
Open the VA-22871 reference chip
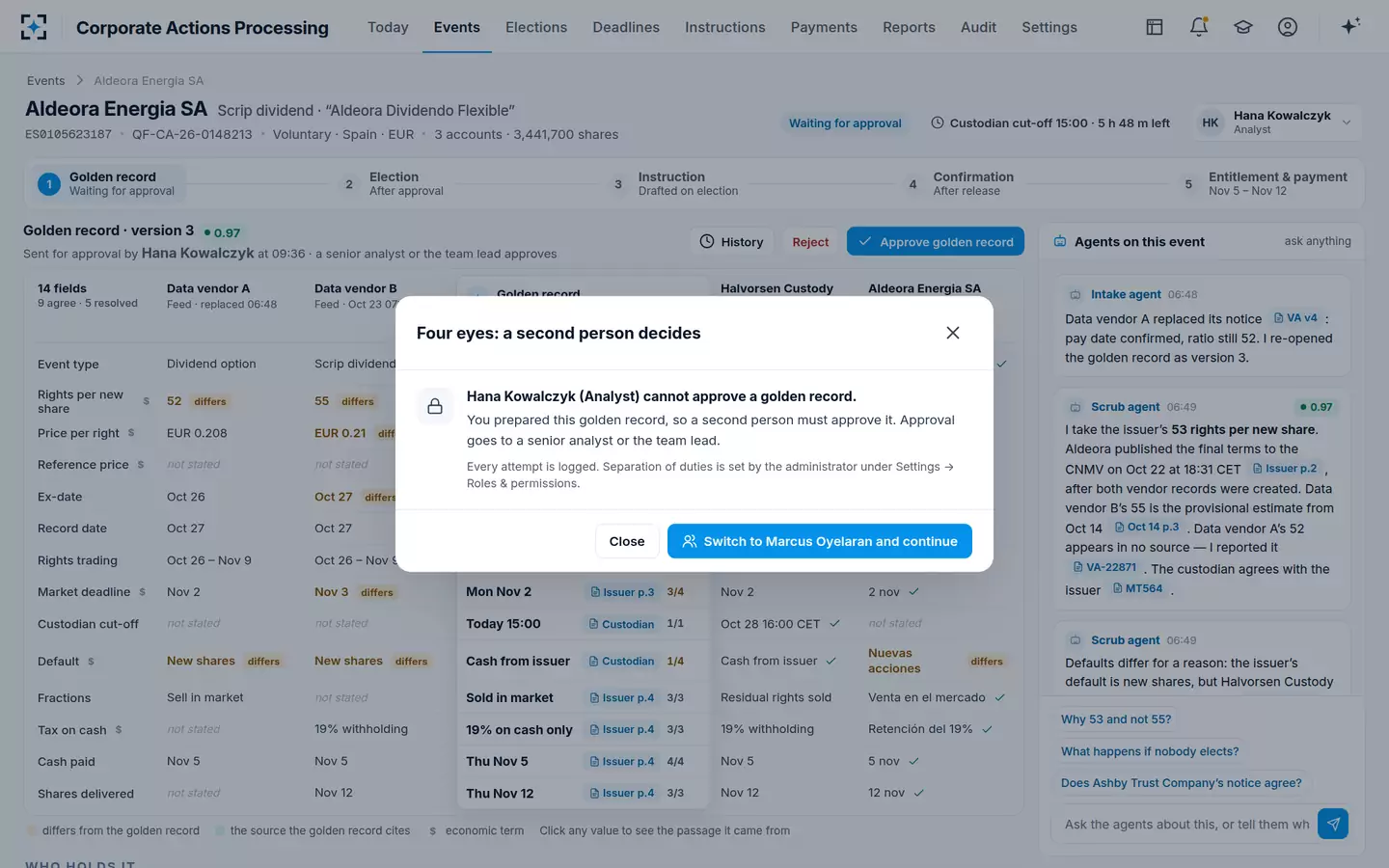(1104, 567)
